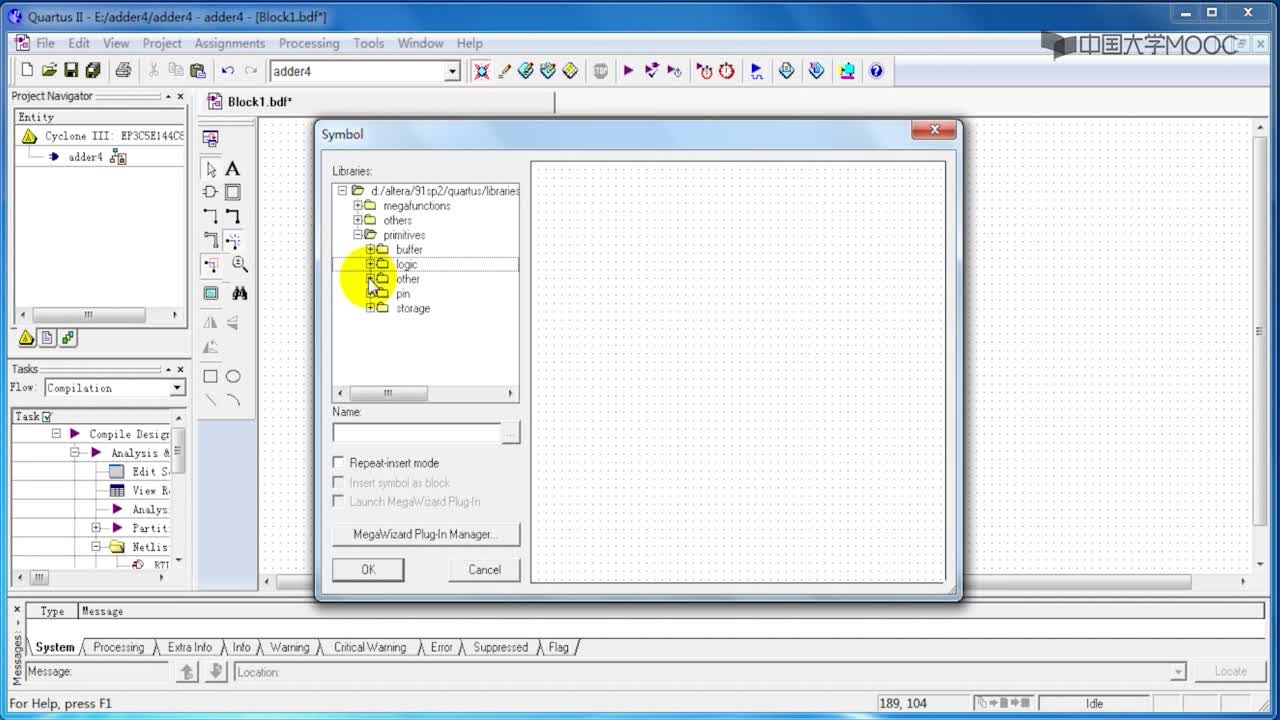
Task: Expand the logic folder
Action: point(370,264)
